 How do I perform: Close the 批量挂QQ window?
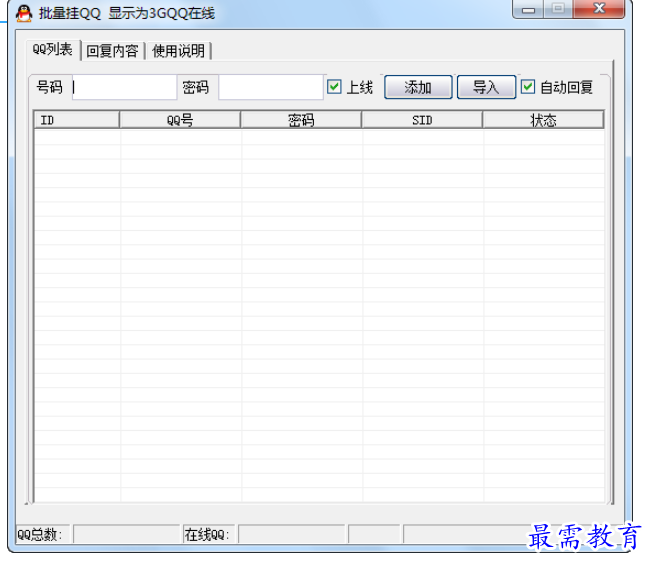point(599,9)
